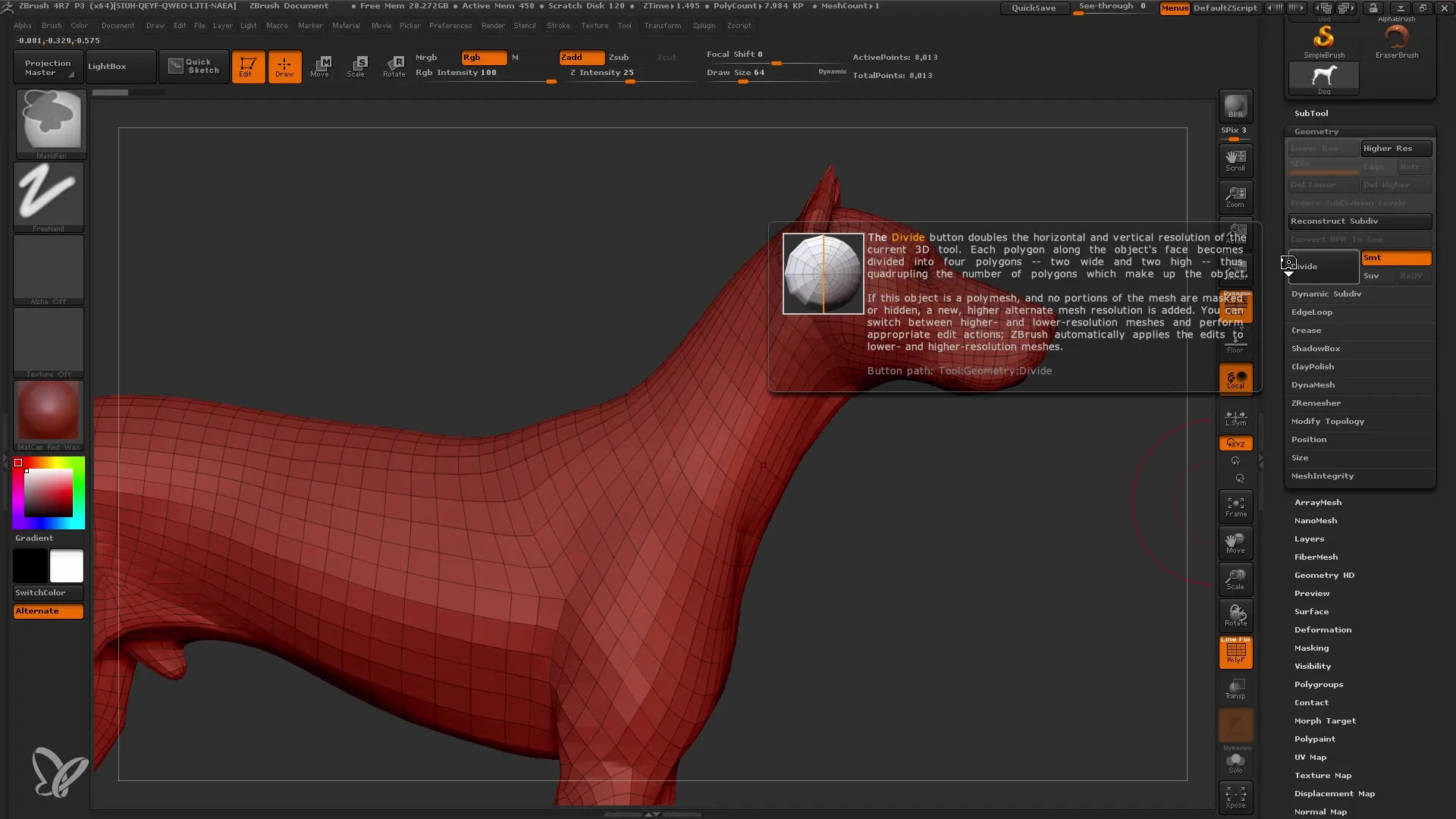Toggle M (Material) channel mode
1456x819 pixels.
point(514,57)
